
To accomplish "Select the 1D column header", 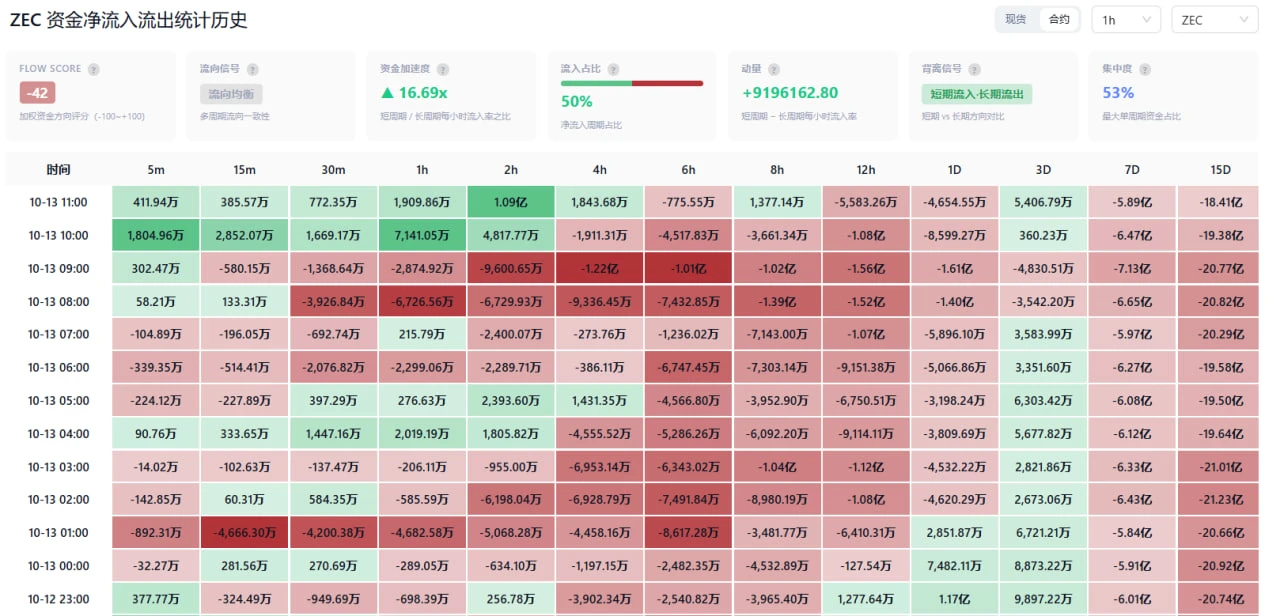I will coord(955,169).
